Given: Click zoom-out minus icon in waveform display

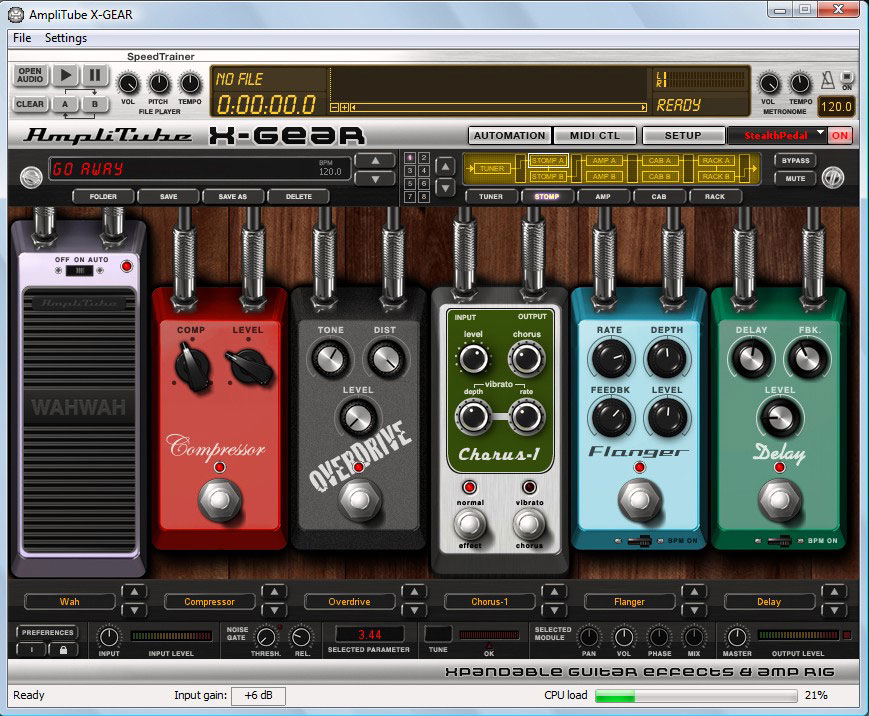Looking at the screenshot, I should (334, 108).
